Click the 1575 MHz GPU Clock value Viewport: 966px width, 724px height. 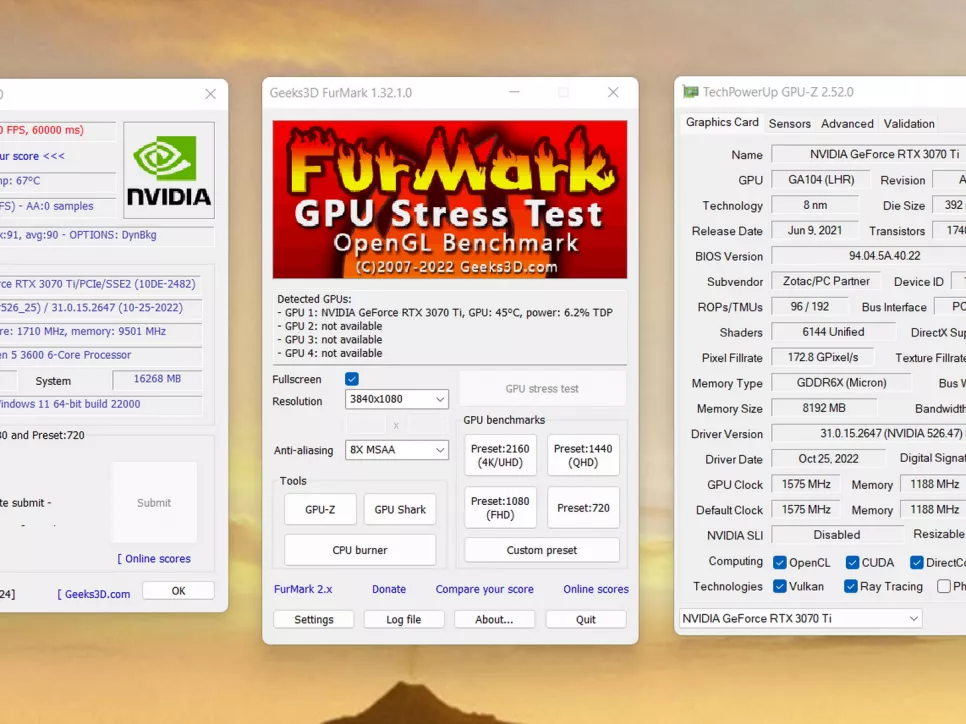806,484
